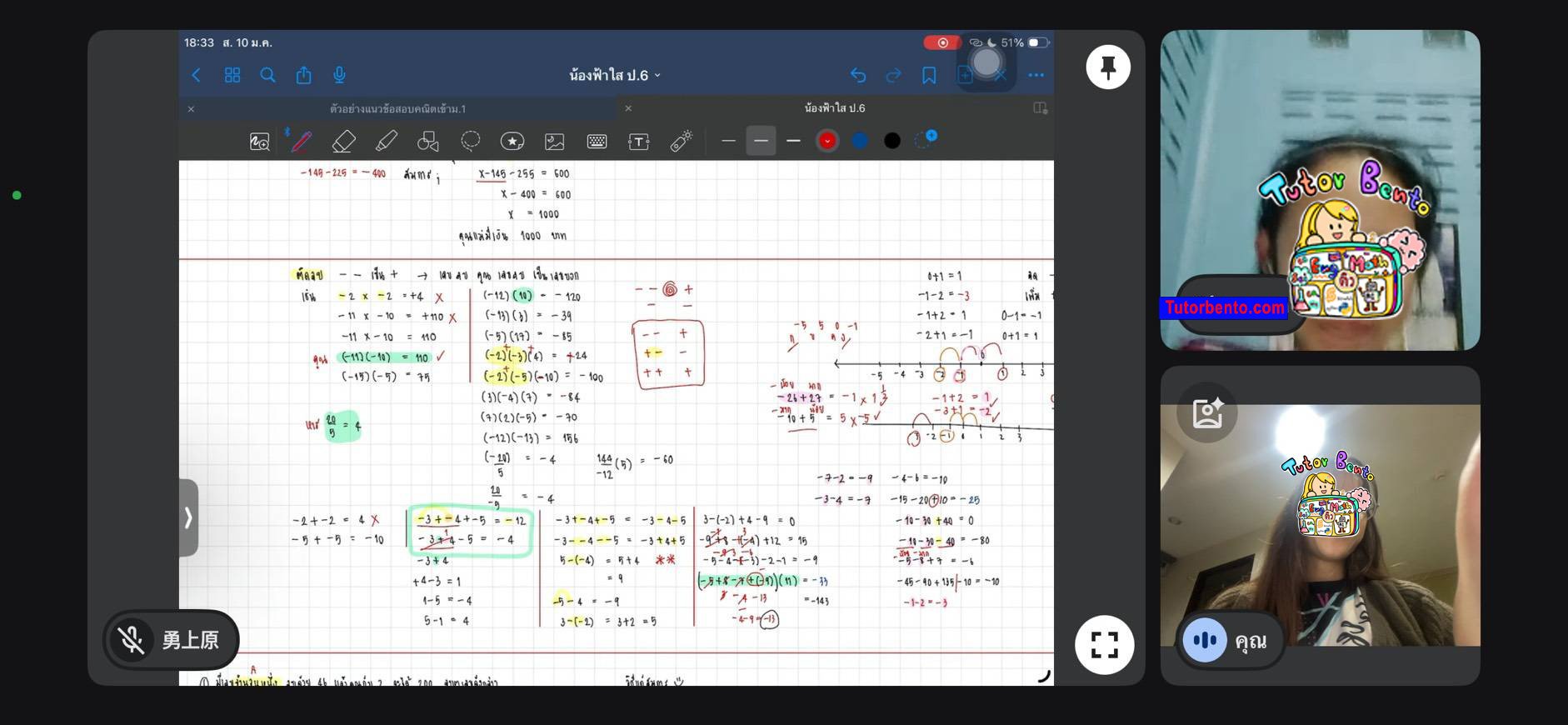Select your own video tile labeled คุณ
This screenshot has height=725, width=1568.
(x=1320, y=525)
